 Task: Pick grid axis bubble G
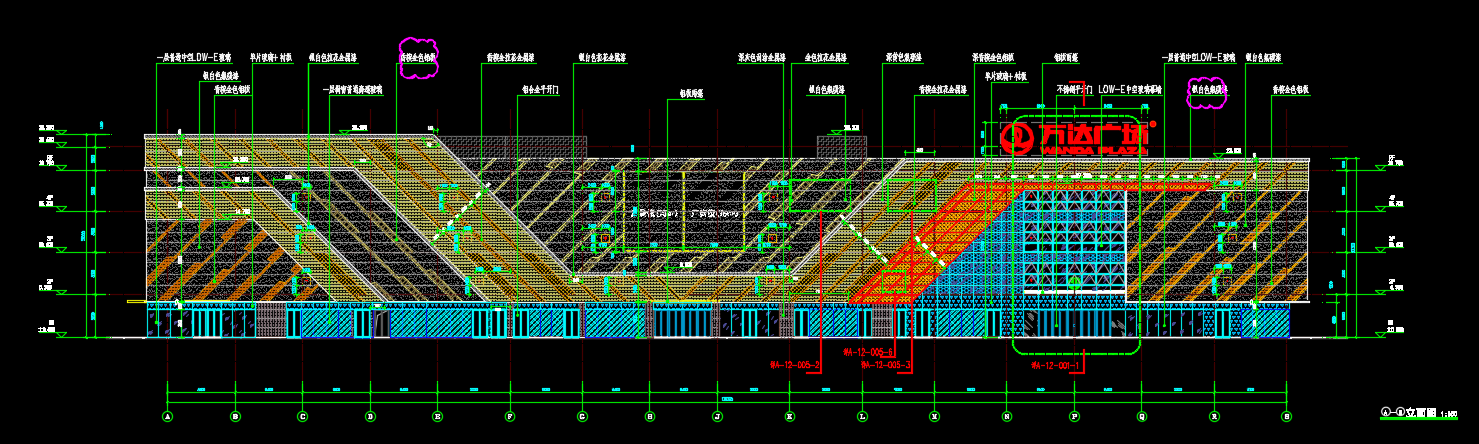tap(582, 416)
